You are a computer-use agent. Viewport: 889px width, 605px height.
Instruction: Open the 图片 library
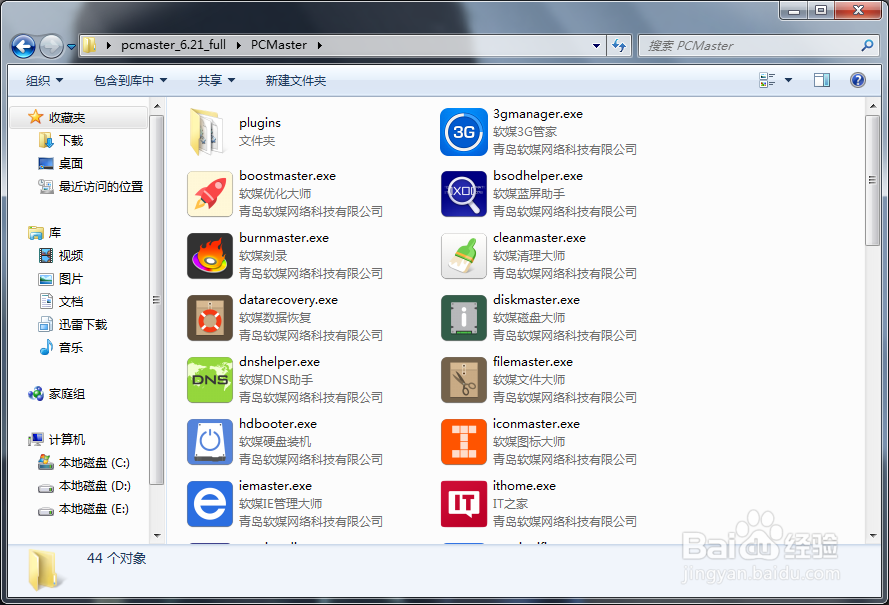71,279
